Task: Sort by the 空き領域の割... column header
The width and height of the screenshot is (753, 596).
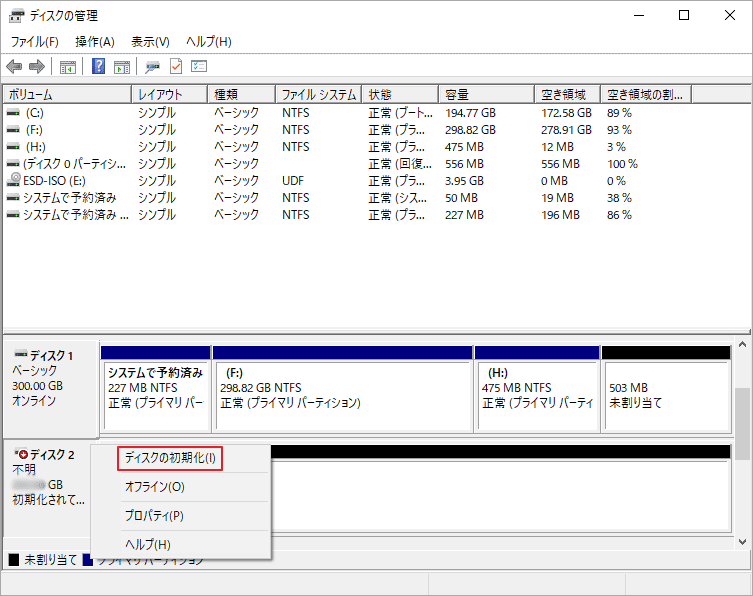Action: pos(646,94)
